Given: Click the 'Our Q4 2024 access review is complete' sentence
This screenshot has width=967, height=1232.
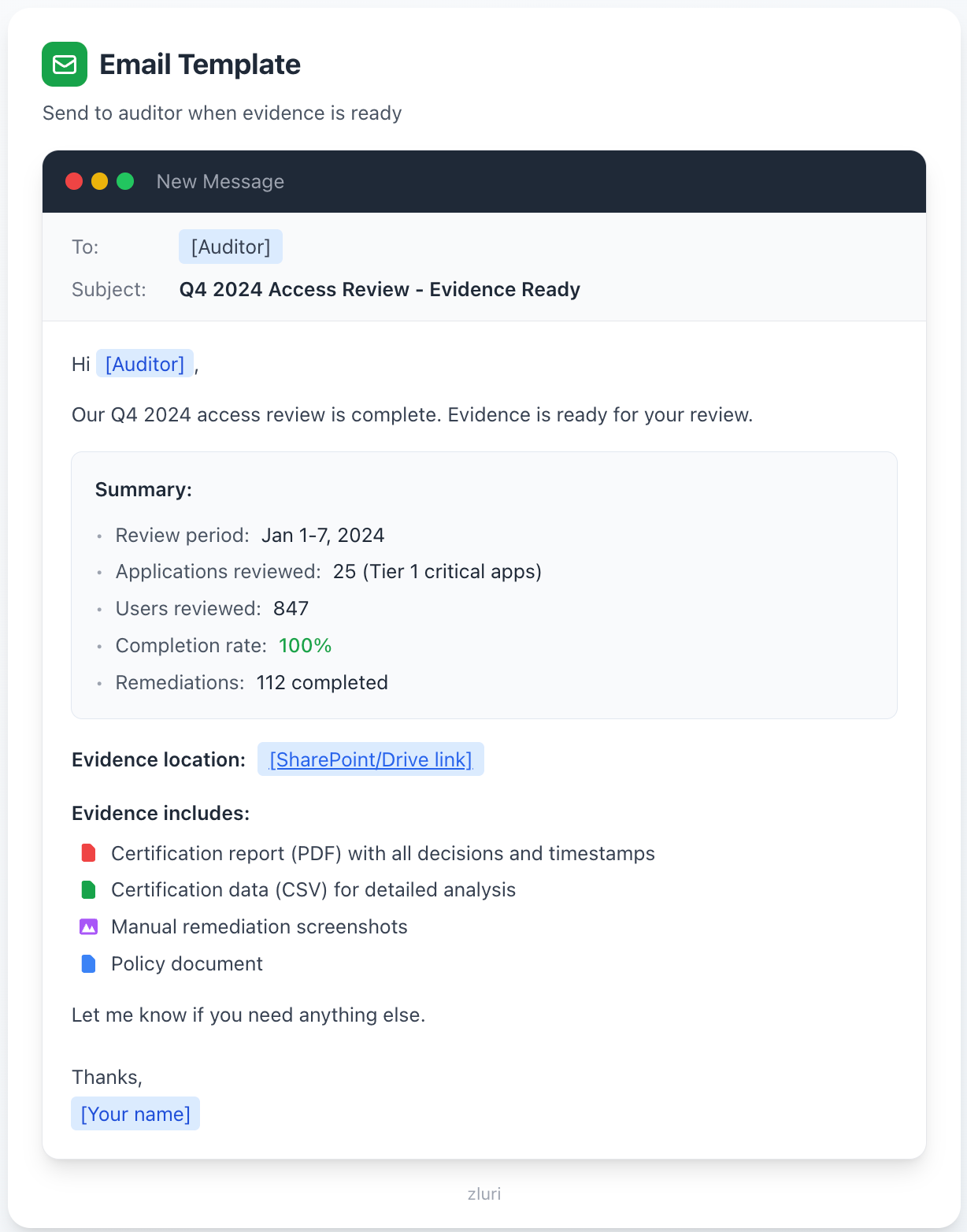Looking at the screenshot, I should tap(412, 414).
